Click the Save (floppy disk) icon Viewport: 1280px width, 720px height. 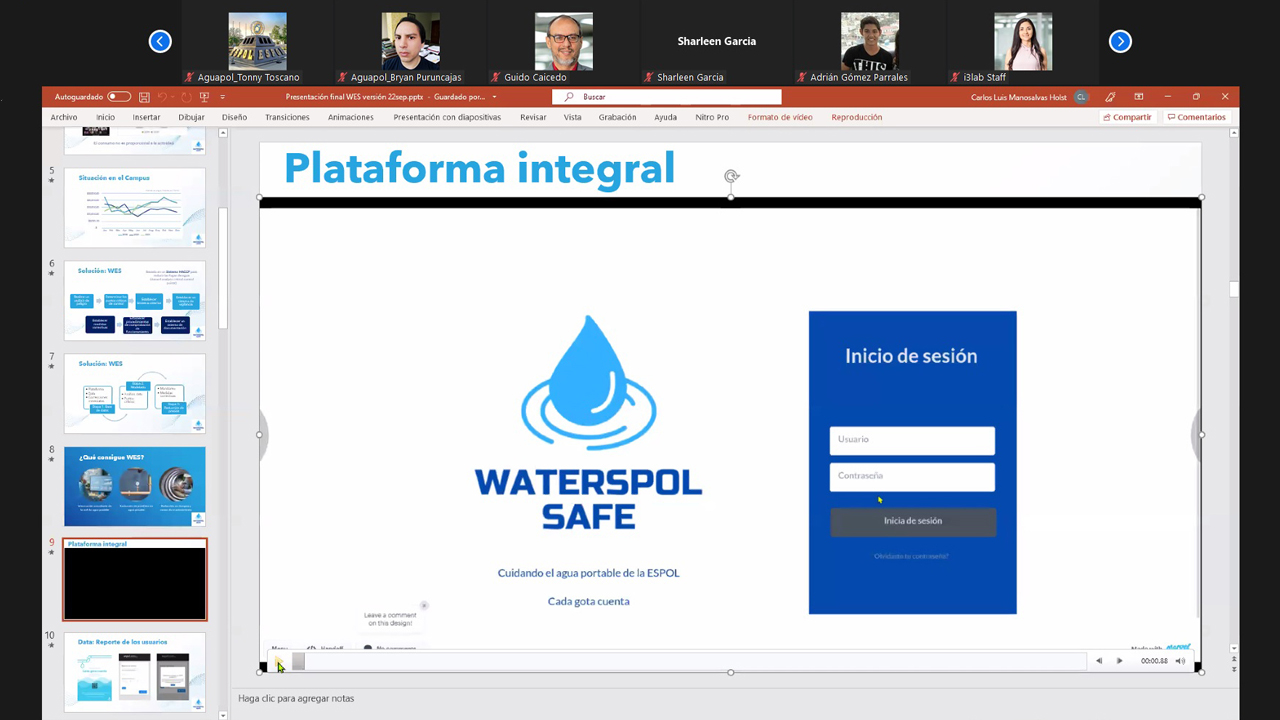coord(145,97)
